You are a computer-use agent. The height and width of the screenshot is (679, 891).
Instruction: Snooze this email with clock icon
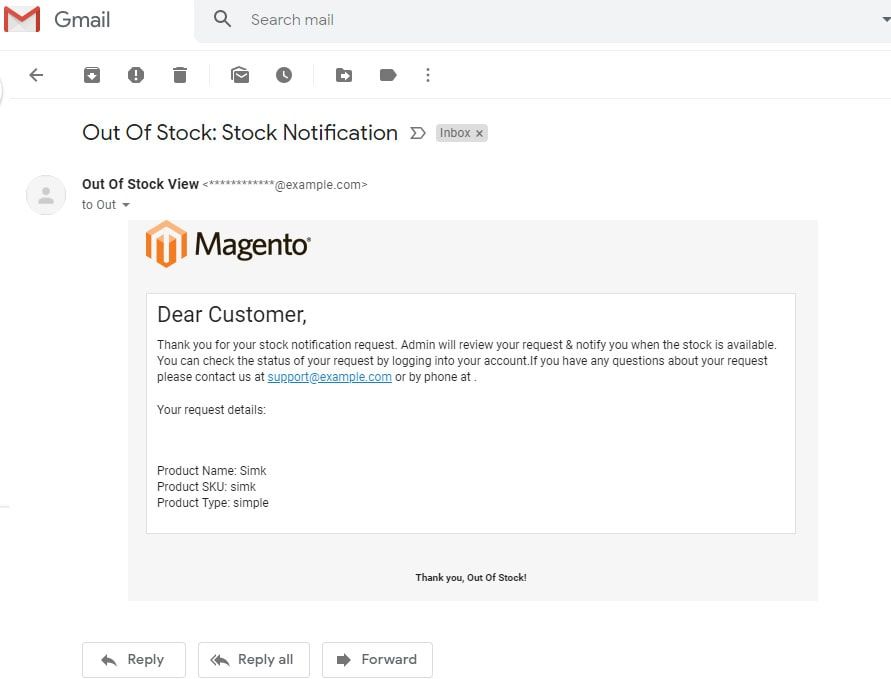(284, 75)
